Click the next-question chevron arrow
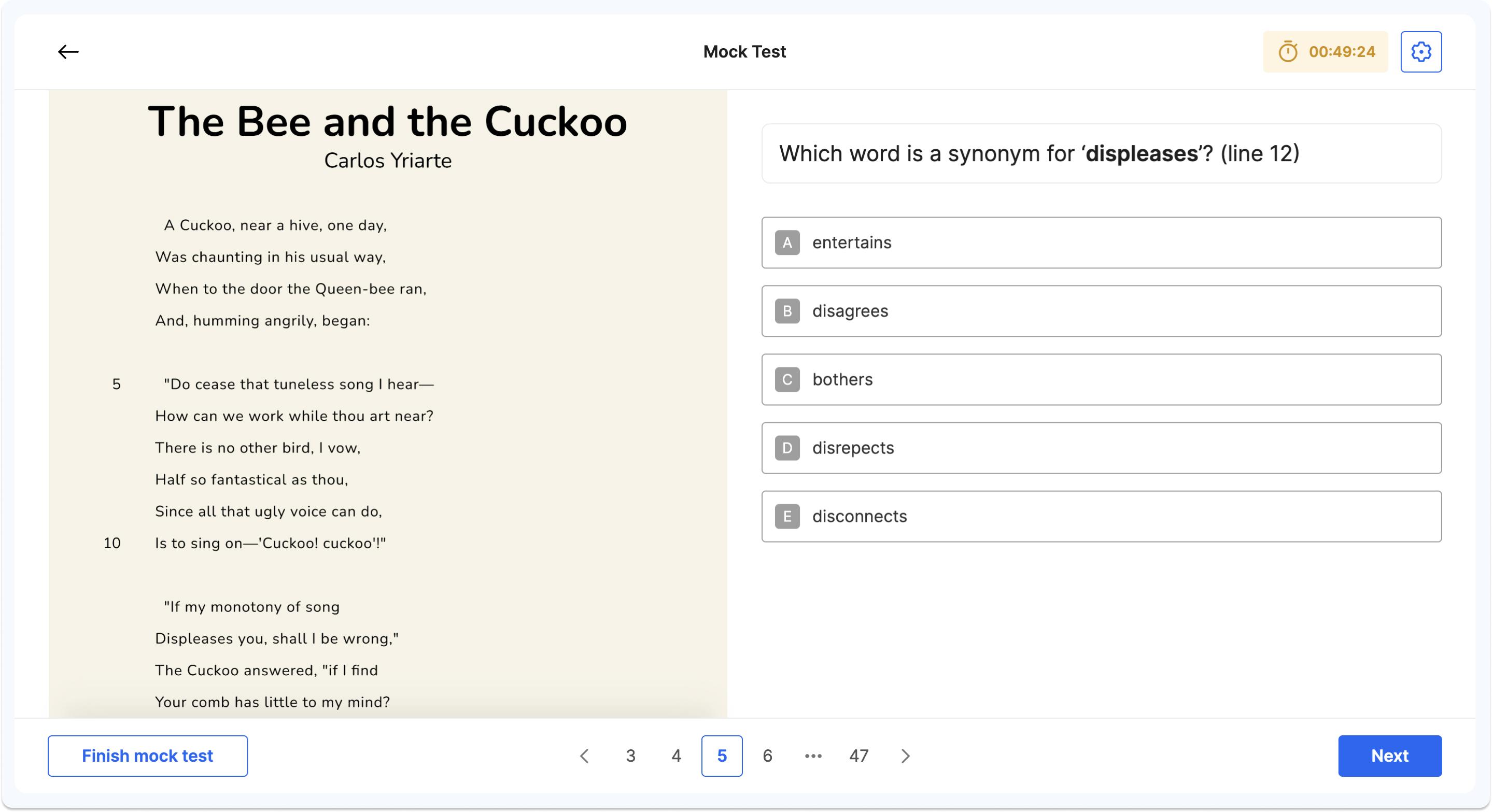Viewport: 1492px width, 812px height. pos(905,756)
